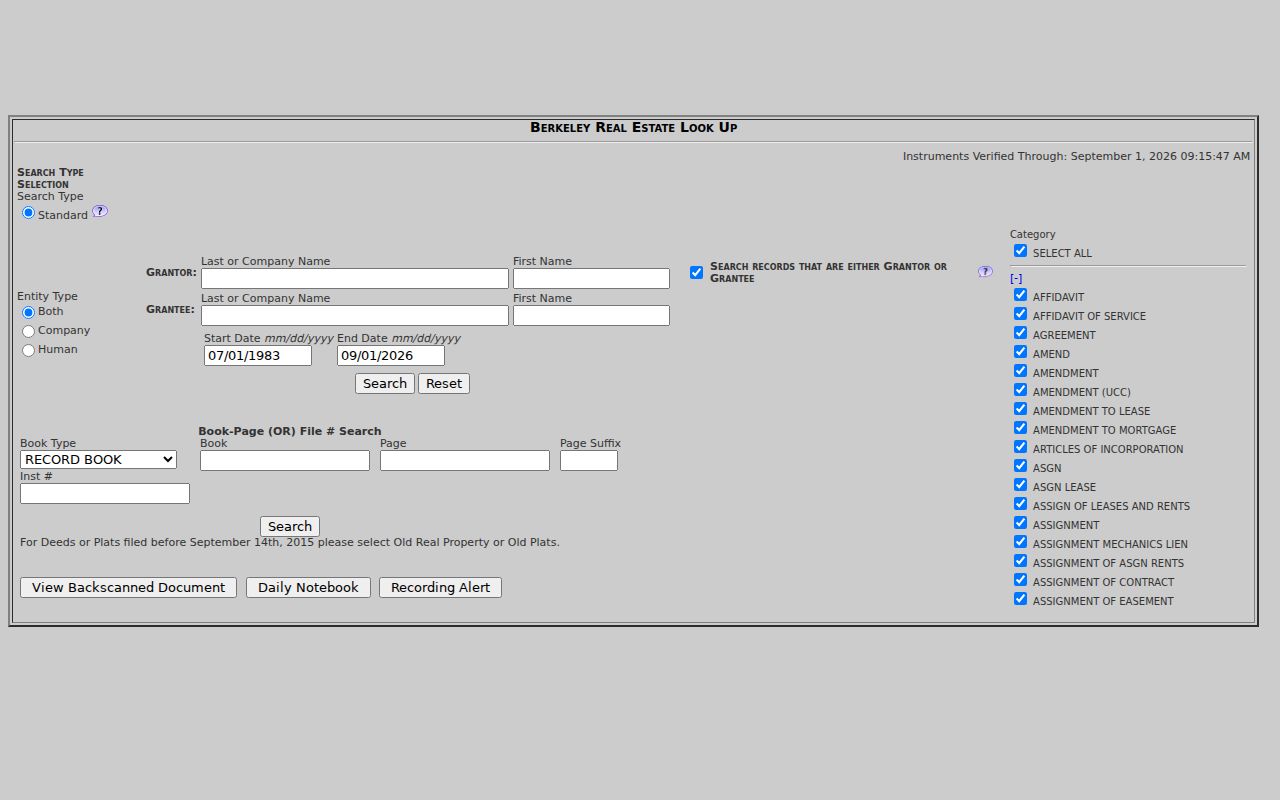The width and height of the screenshot is (1280, 800).
Task: Click the name Search button beside Reset
Action: [385, 384]
